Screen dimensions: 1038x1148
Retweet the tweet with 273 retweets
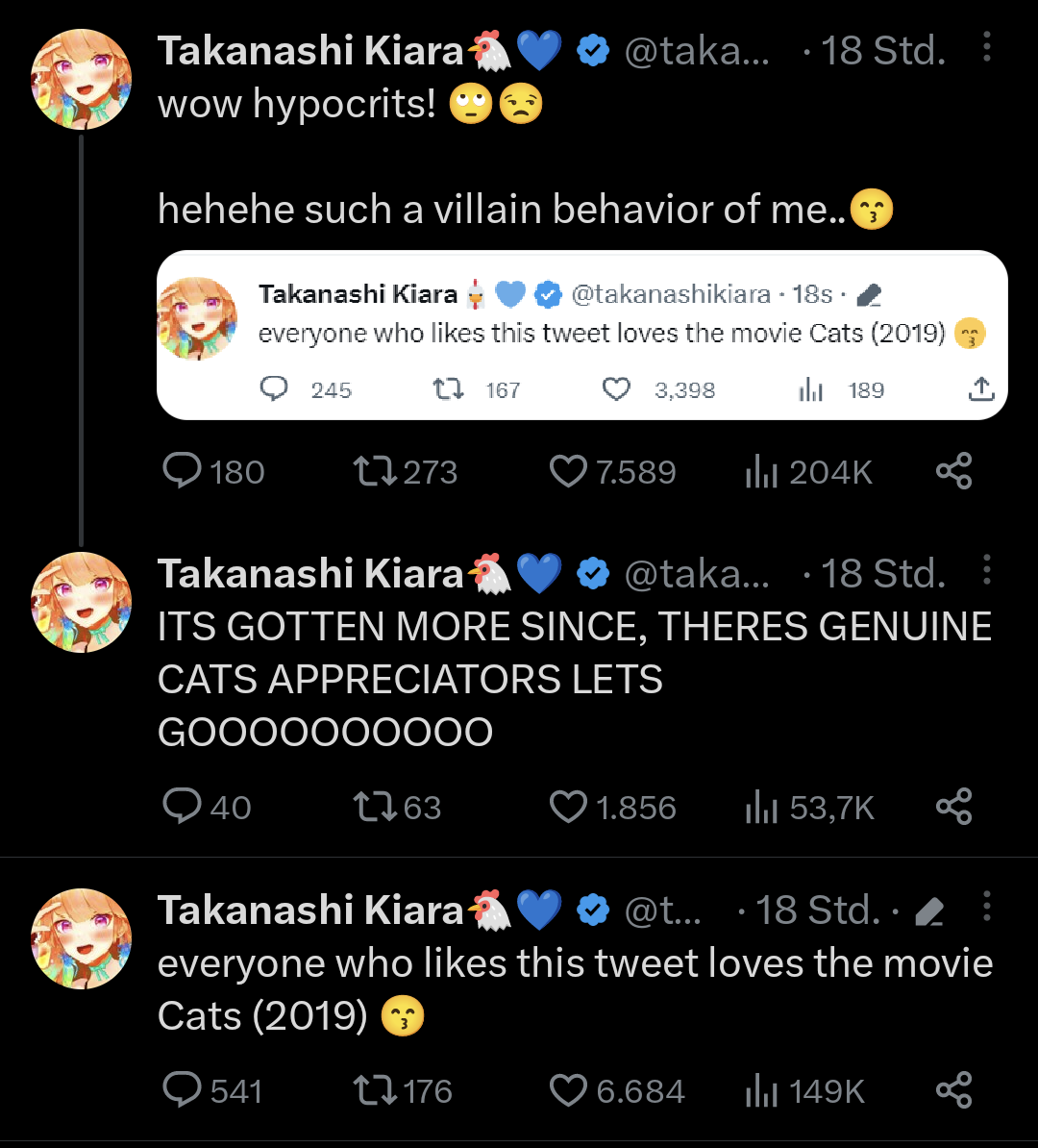(405, 471)
